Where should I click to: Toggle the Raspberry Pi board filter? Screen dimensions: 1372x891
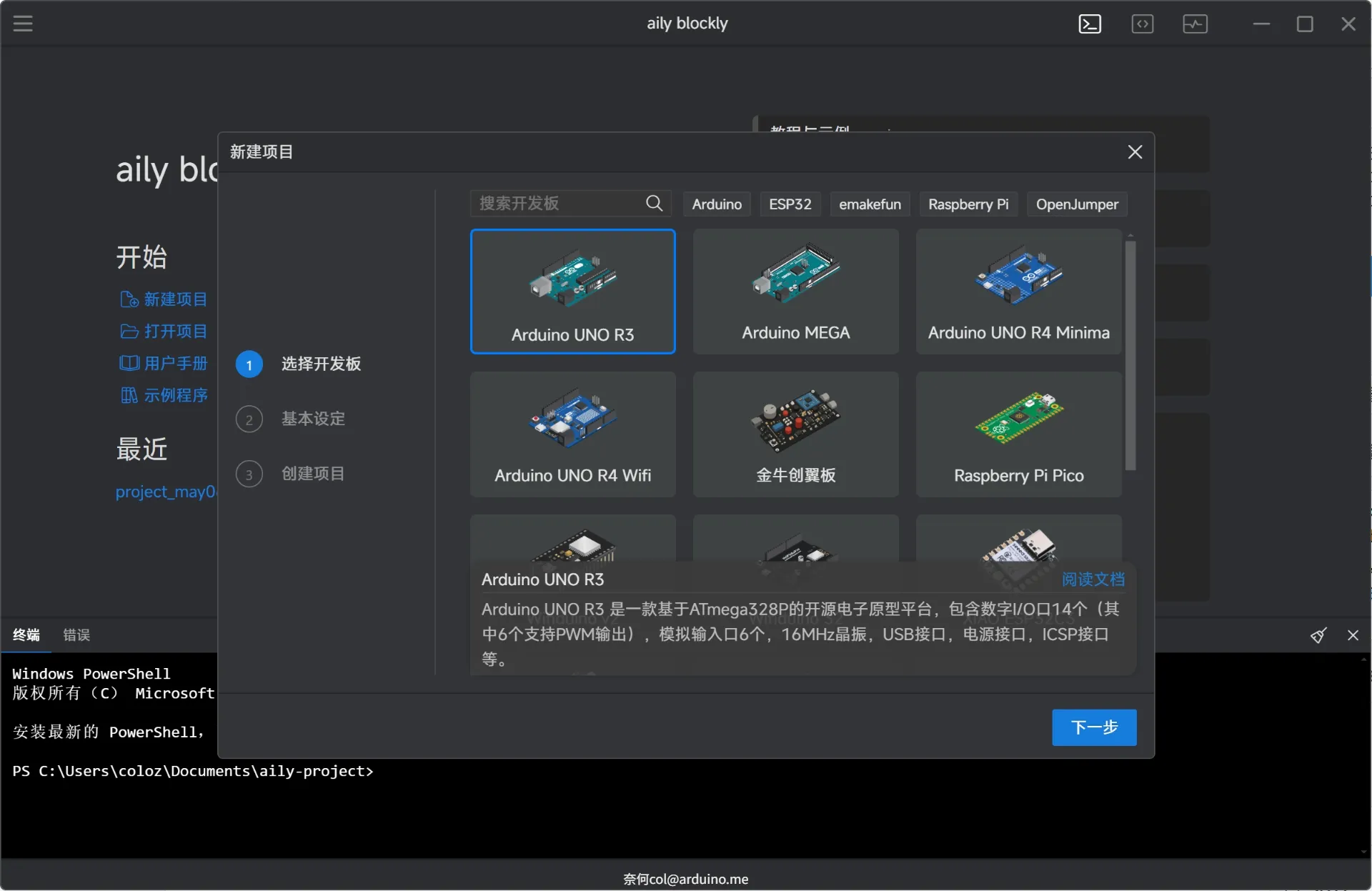click(968, 204)
